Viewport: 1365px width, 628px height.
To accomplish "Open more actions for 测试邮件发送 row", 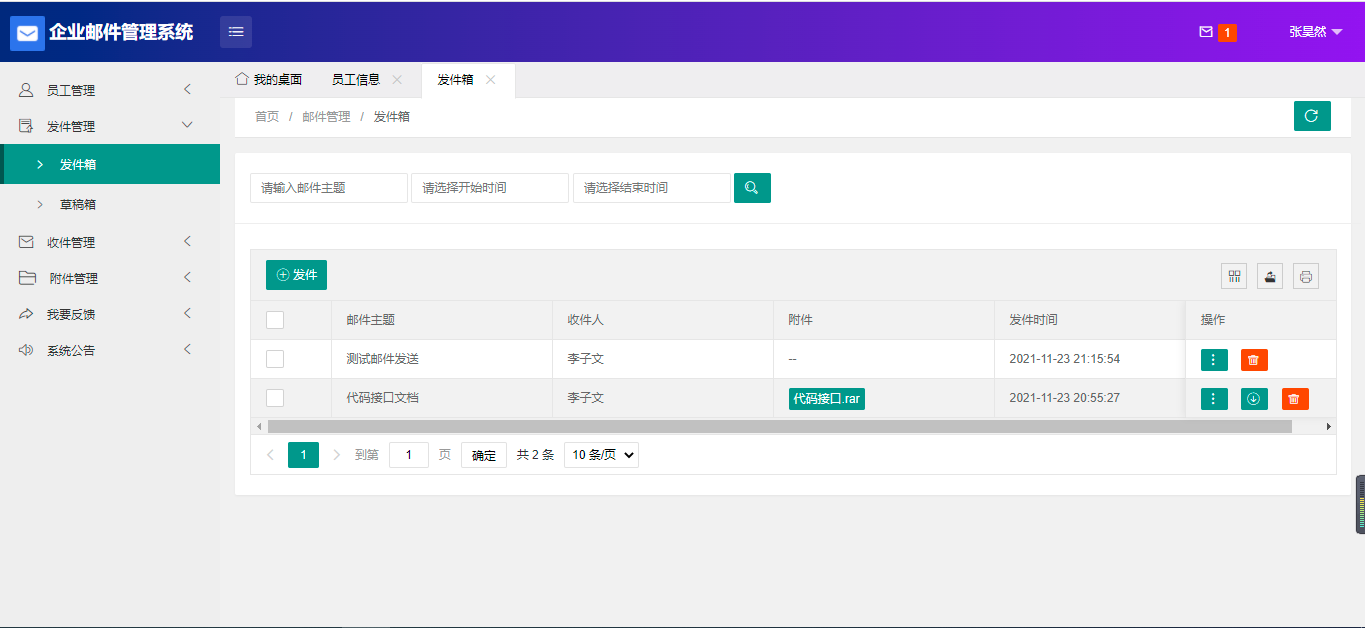I will click(x=1214, y=360).
